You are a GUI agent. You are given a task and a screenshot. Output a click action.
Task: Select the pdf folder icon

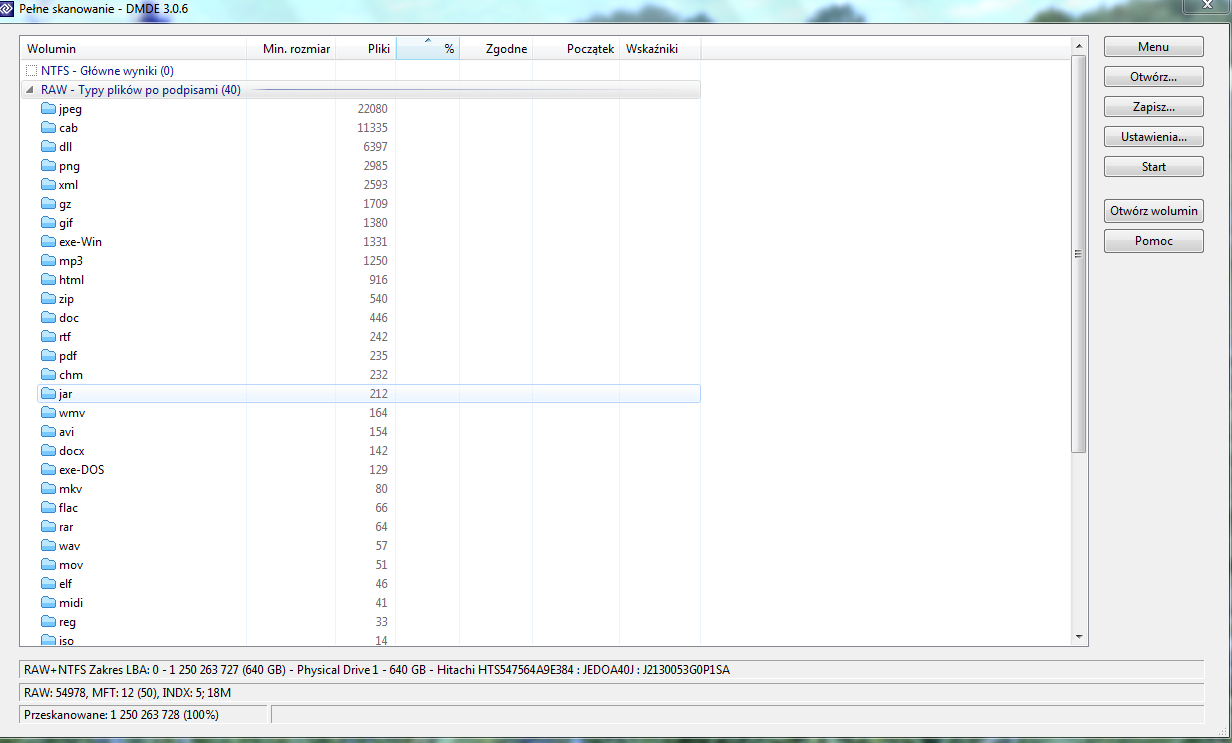click(x=48, y=356)
